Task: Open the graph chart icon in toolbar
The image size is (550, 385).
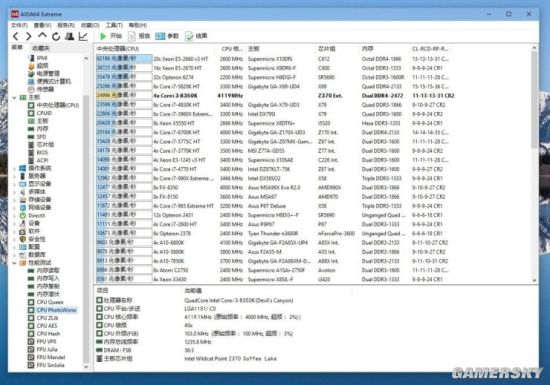Action: 83,36
